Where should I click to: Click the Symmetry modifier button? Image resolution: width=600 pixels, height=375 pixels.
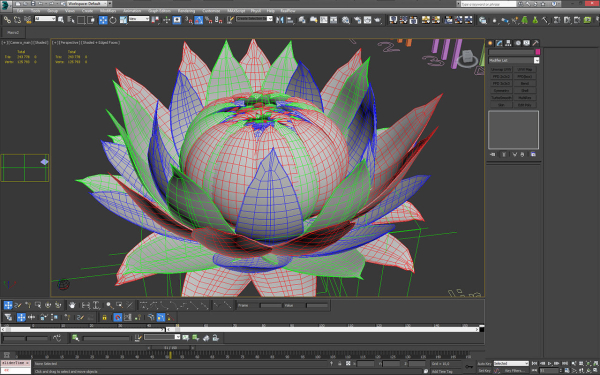pos(501,91)
